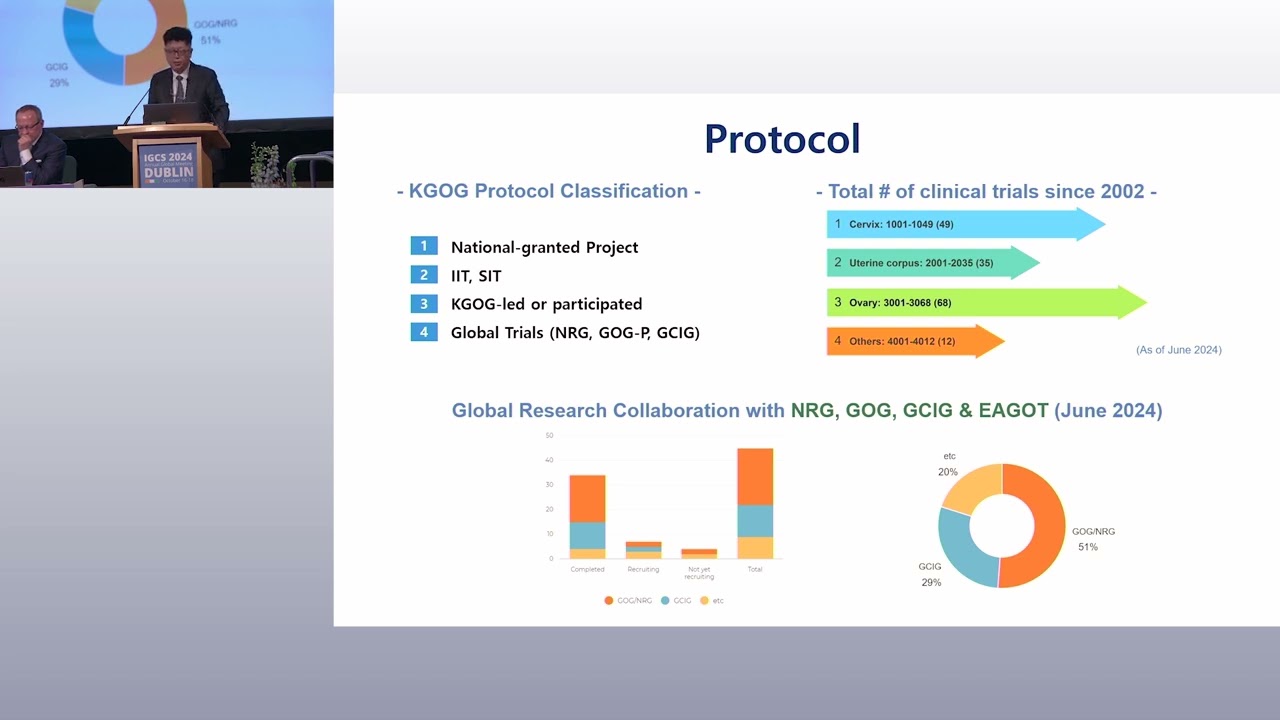Click 'Global Trials (NRG, GOG-P, GCIG)' text
Screen dimensions: 1280x720
(x=575, y=333)
